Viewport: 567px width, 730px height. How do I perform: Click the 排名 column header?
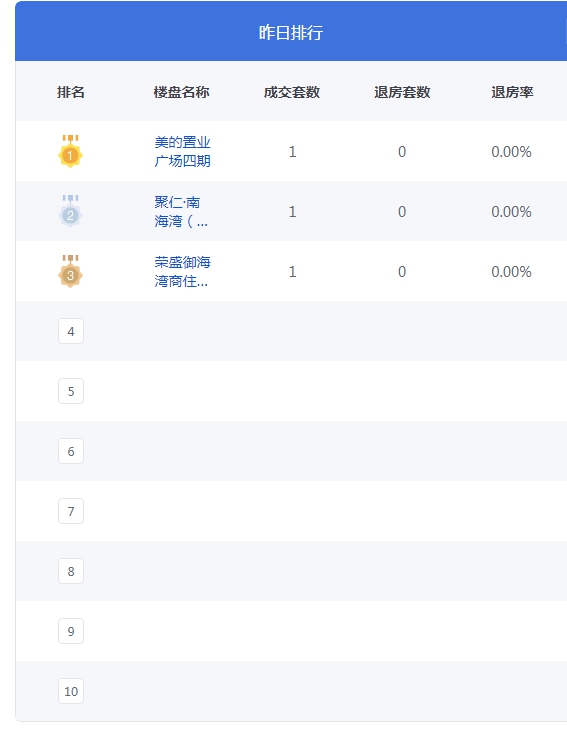[x=71, y=92]
